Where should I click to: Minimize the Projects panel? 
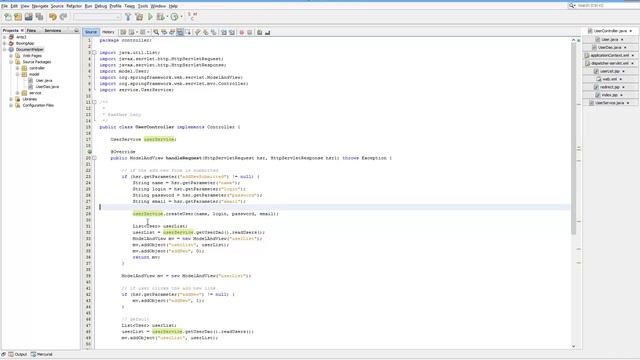tap(76, 31)
